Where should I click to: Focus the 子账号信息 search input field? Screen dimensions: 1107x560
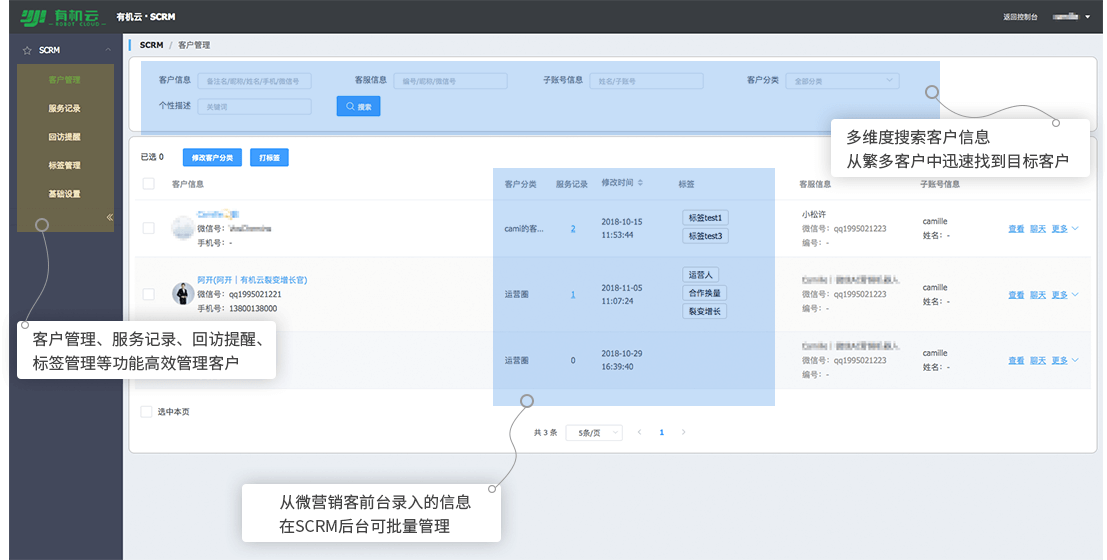coord(646,81)
